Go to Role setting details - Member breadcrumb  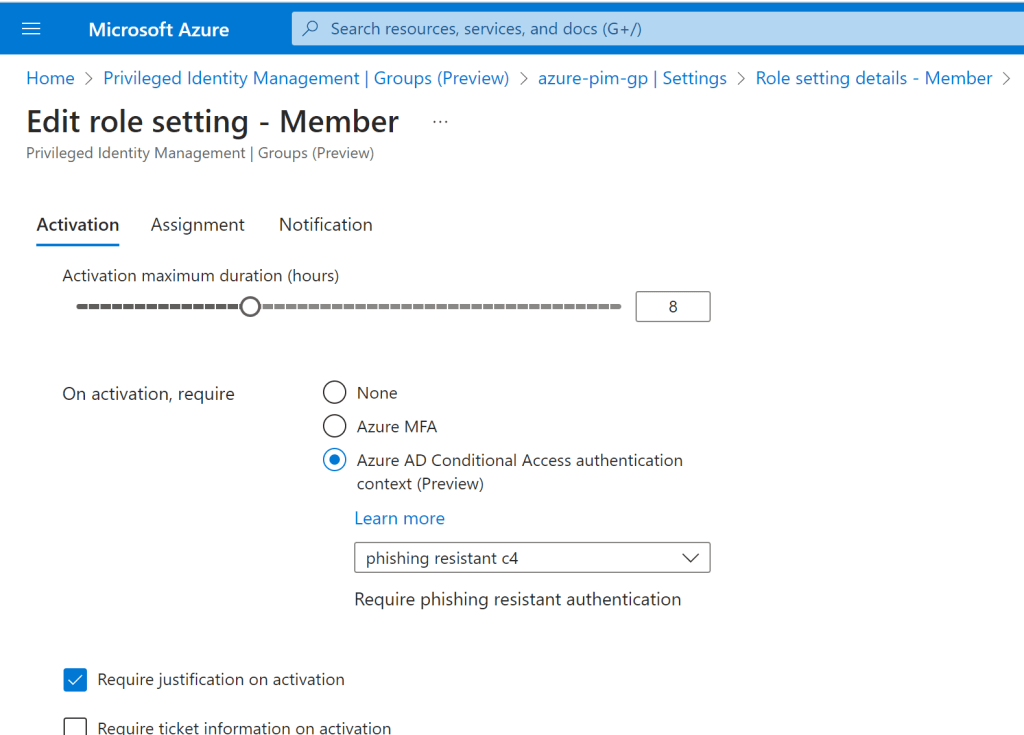click(x=873, y=78)
